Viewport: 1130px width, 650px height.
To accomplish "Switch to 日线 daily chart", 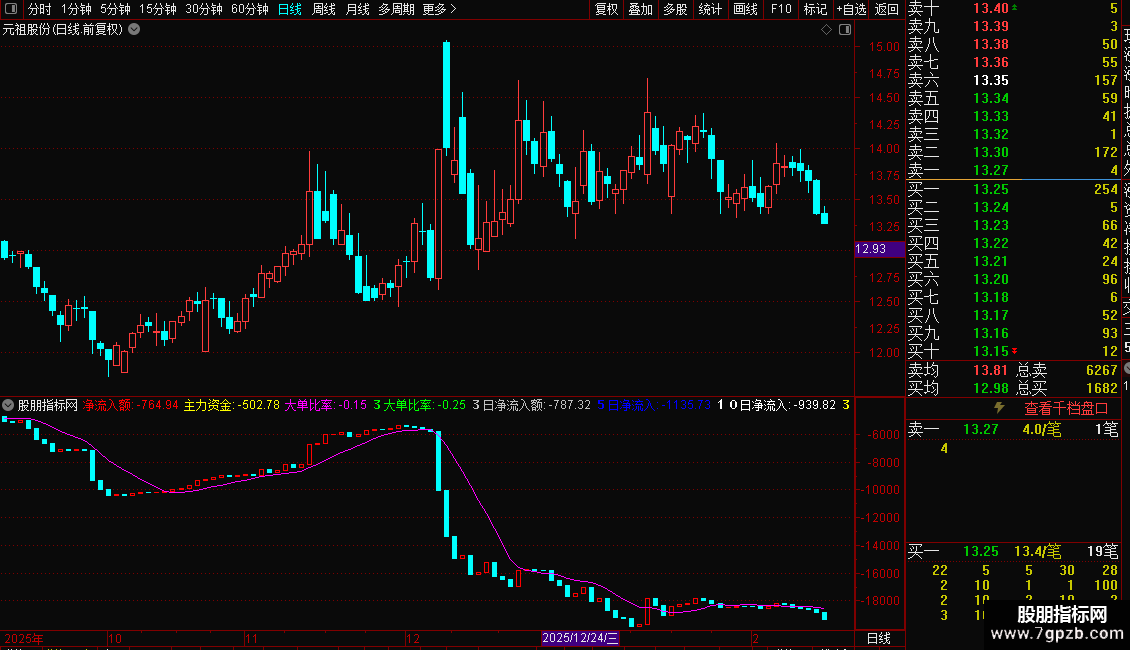I will tap(290, 9).
